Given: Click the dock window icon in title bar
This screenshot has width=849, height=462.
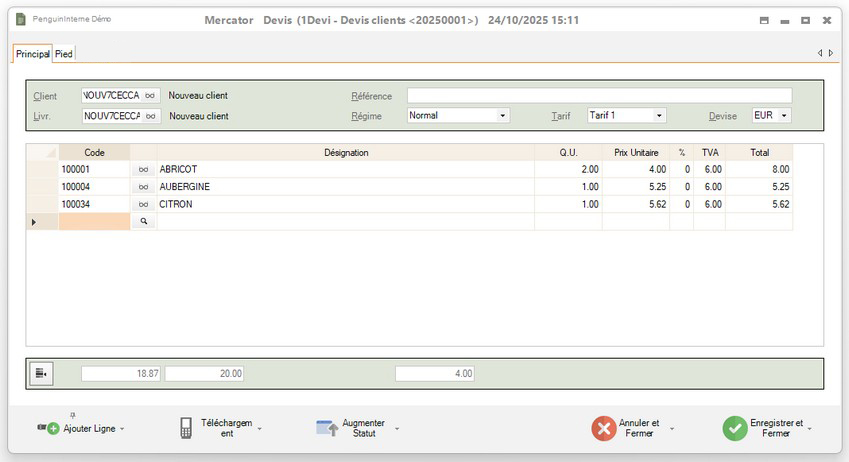Looking at the screenshot, I should 764,21.
